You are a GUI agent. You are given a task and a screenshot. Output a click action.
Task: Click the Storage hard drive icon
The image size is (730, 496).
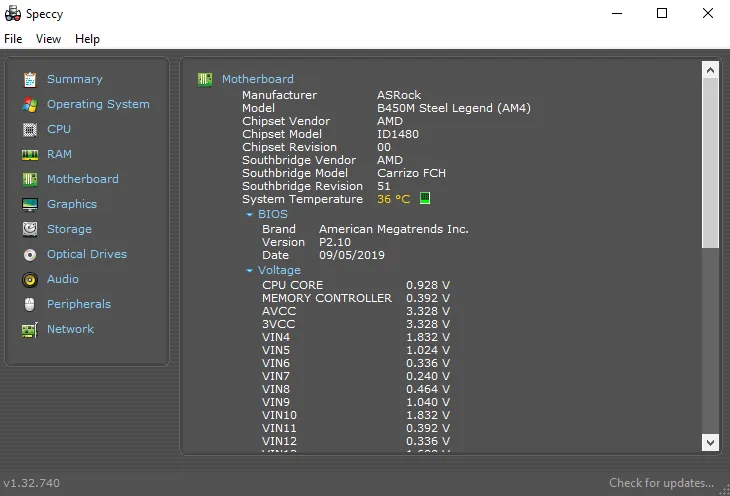[x=30, y=229]
